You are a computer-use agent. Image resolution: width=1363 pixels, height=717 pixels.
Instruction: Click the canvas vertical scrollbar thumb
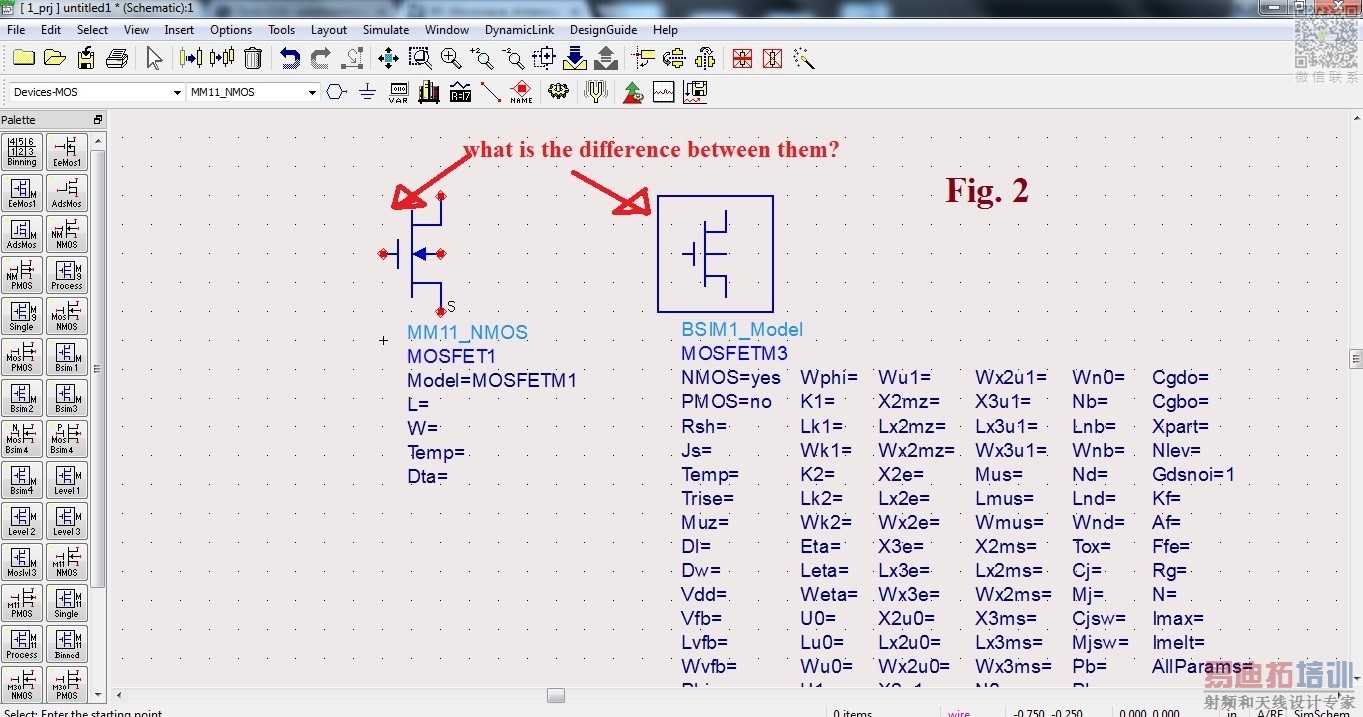[1356, 358]
